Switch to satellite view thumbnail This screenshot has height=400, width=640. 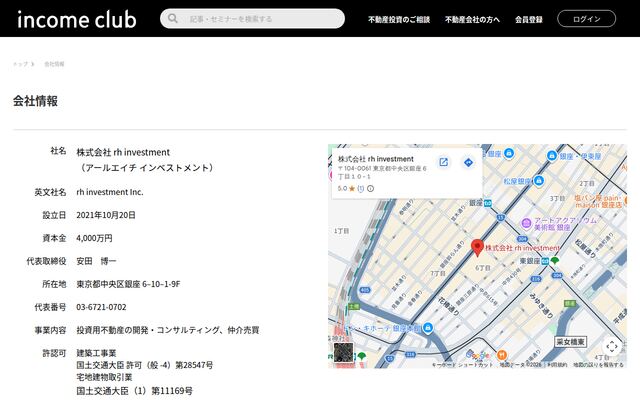pos(343,352)
